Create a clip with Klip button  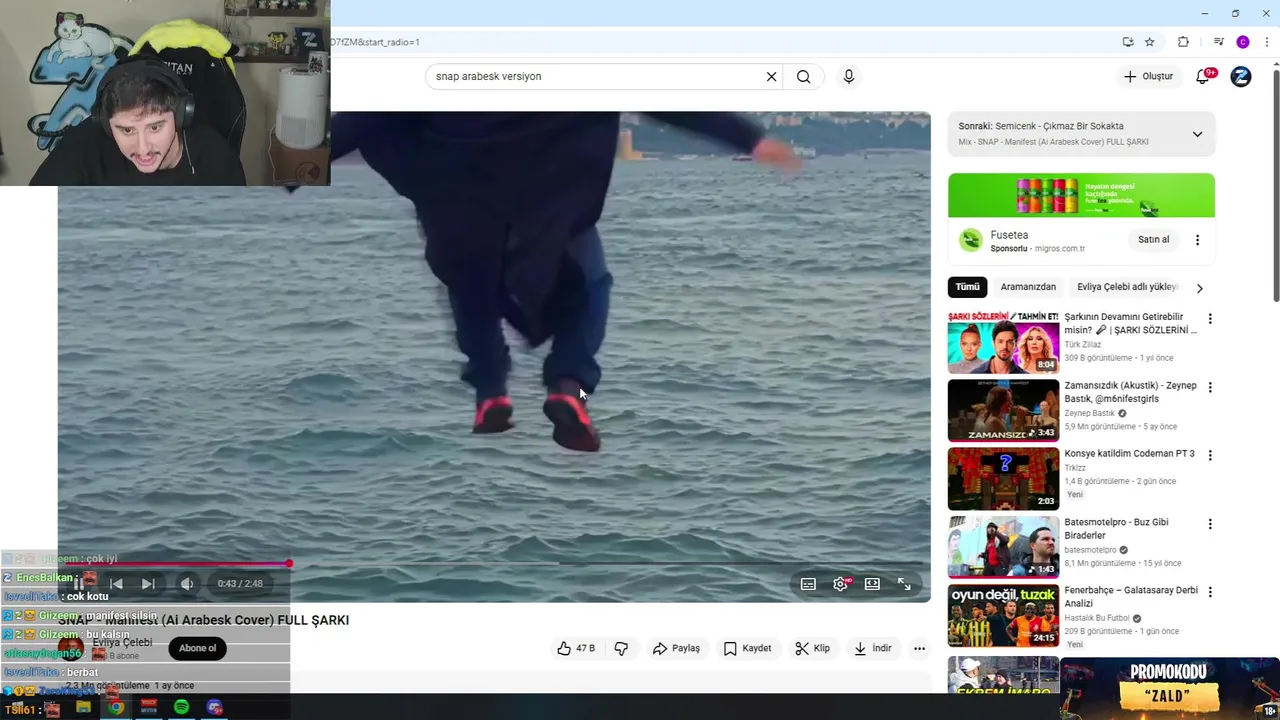point(812,648)
